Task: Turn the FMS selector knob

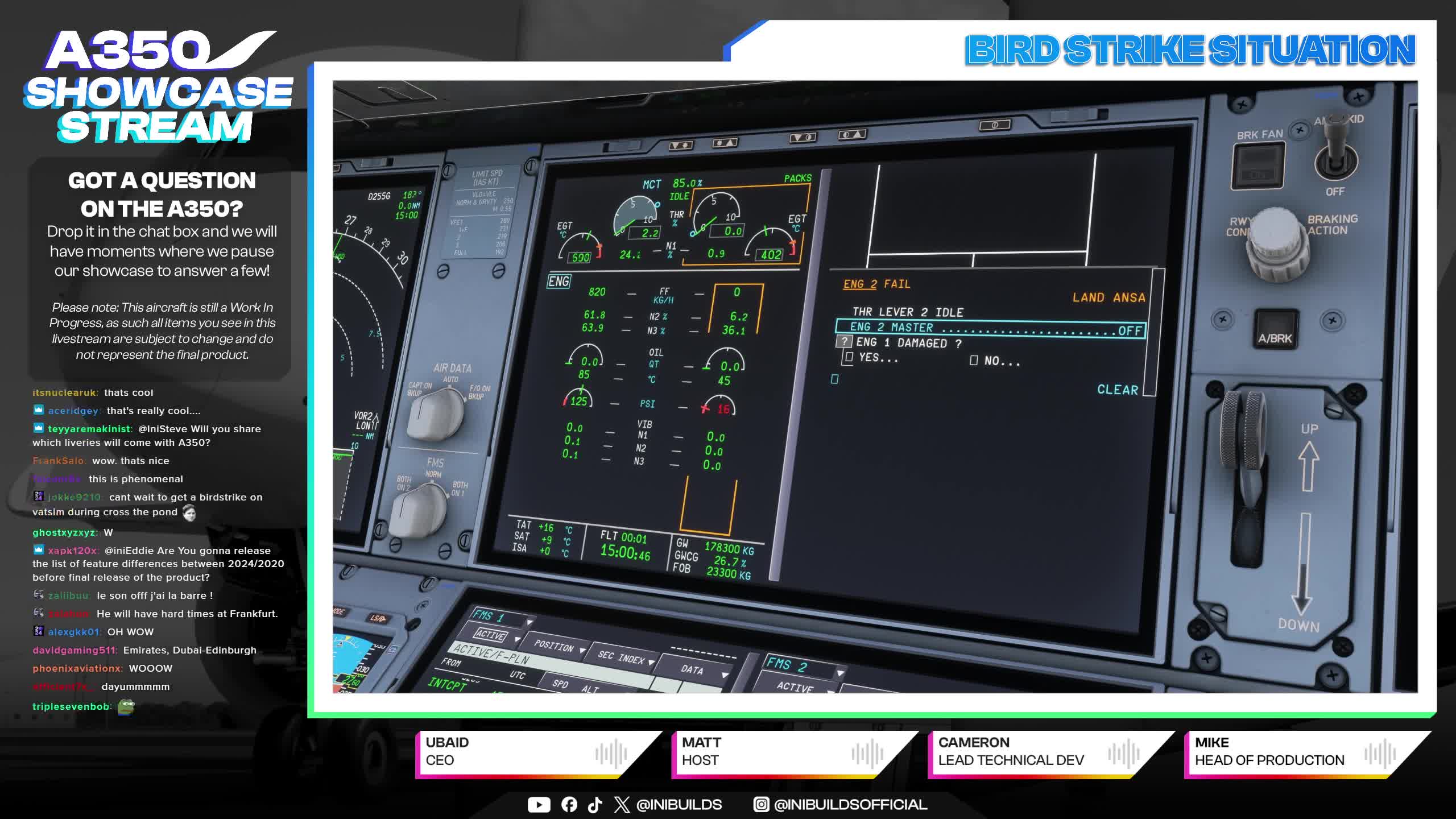Action: tap(419, 510)
